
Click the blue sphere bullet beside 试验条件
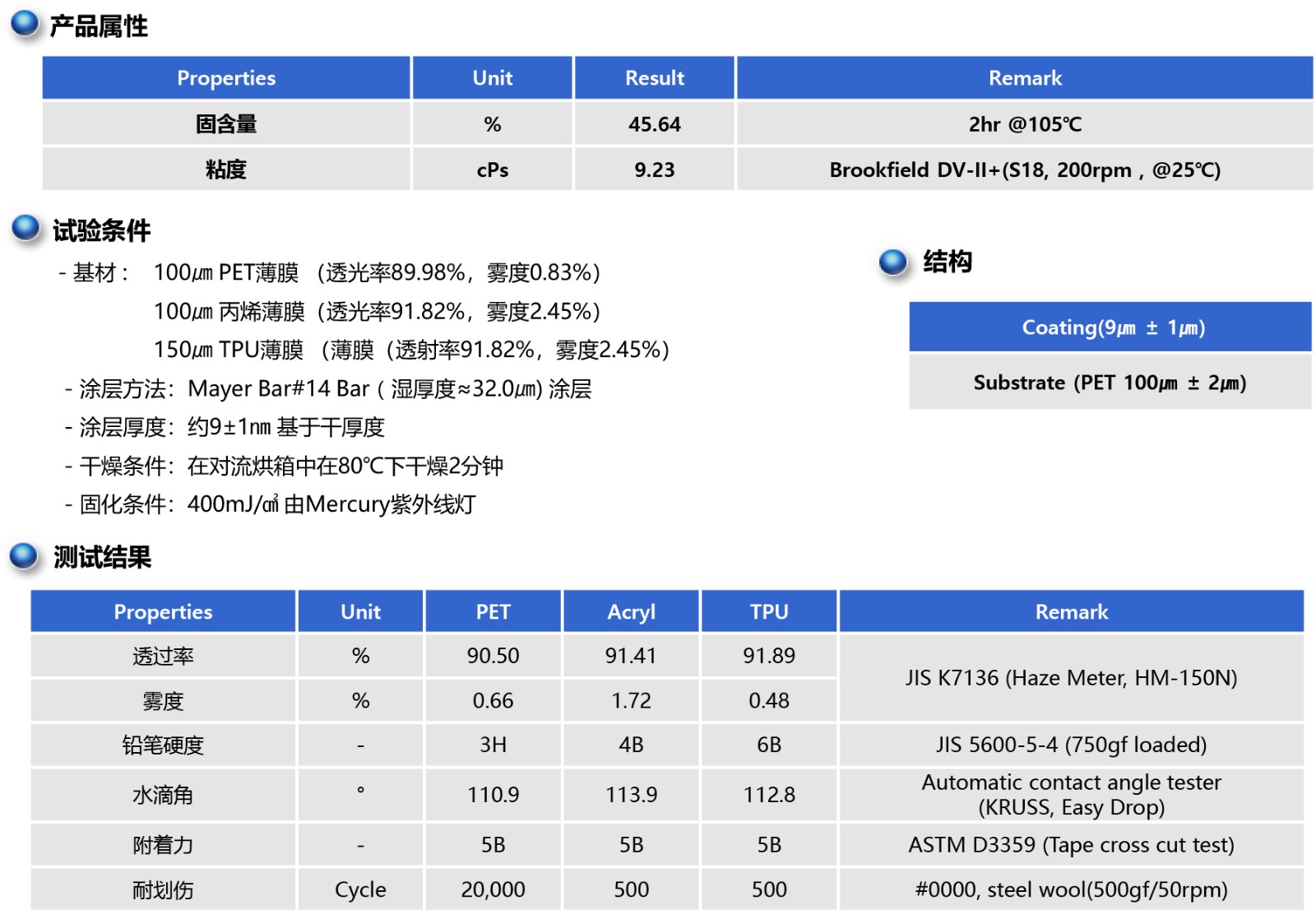pyautogui.click(x=25, y=228)
